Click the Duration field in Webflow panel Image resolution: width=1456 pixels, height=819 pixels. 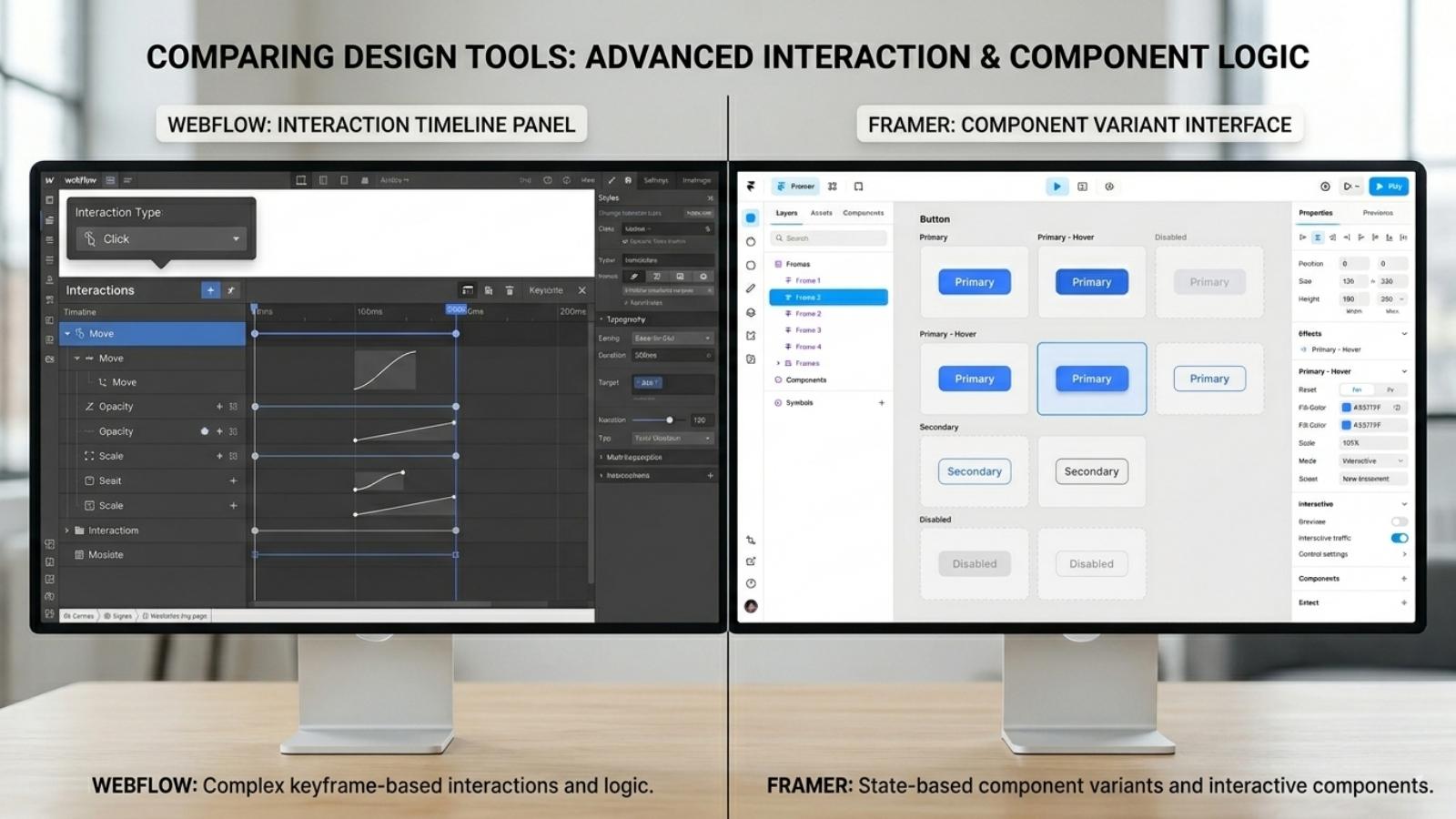coord(672,355)
